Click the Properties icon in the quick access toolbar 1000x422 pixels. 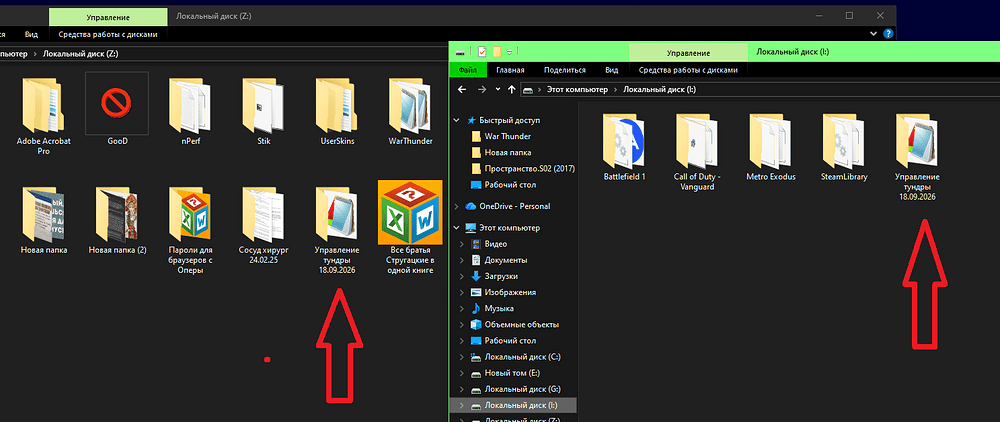point(482,52)
